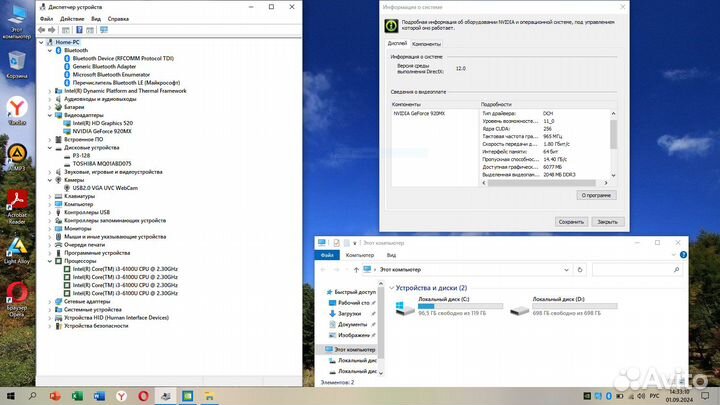Screen dimensions: 720x405
Task: Click the Forward arrow in Device Manager toolbar
Action: point(52,30)
